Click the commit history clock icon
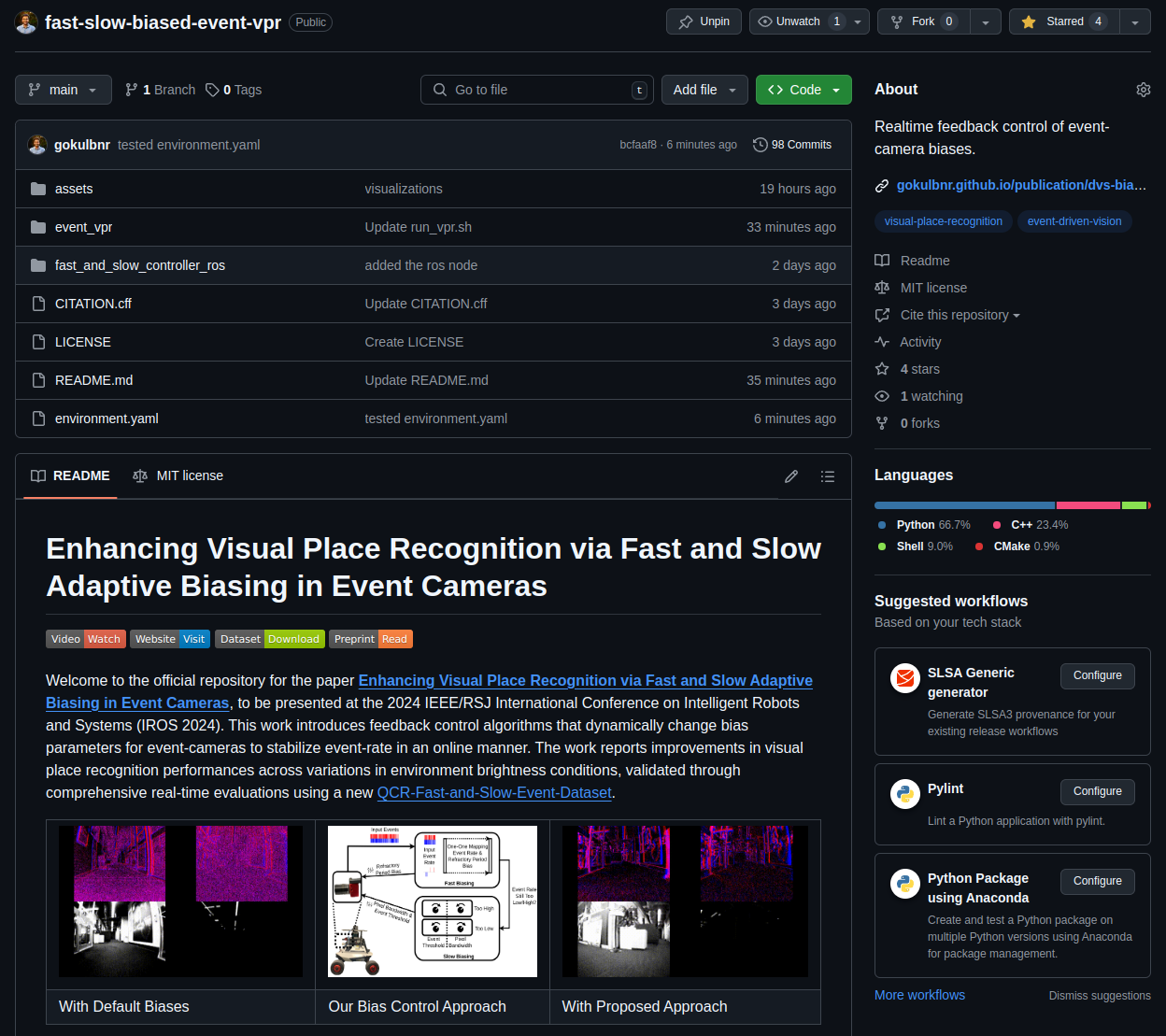1166x1036 pixels. [x=760, y=145]
